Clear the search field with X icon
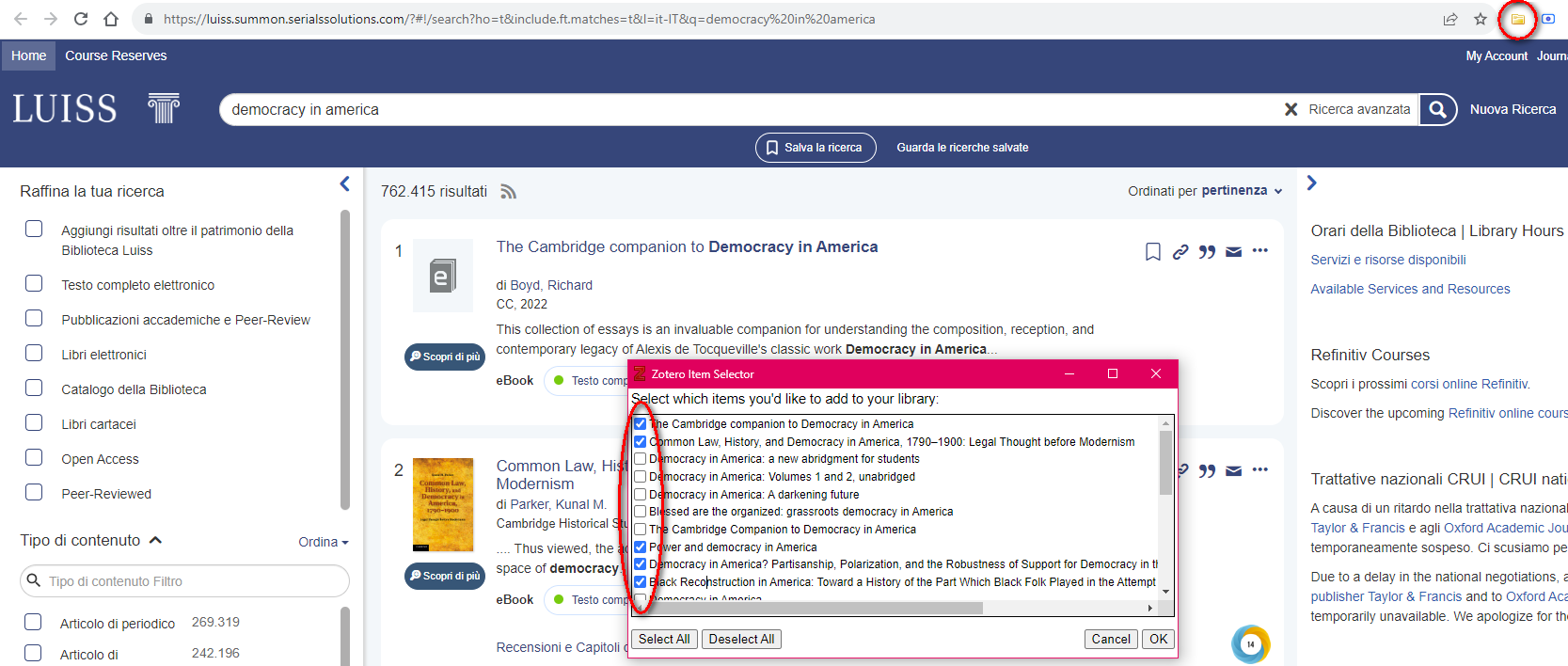This screenshot has width=1568, height=666. point(1291,109)
